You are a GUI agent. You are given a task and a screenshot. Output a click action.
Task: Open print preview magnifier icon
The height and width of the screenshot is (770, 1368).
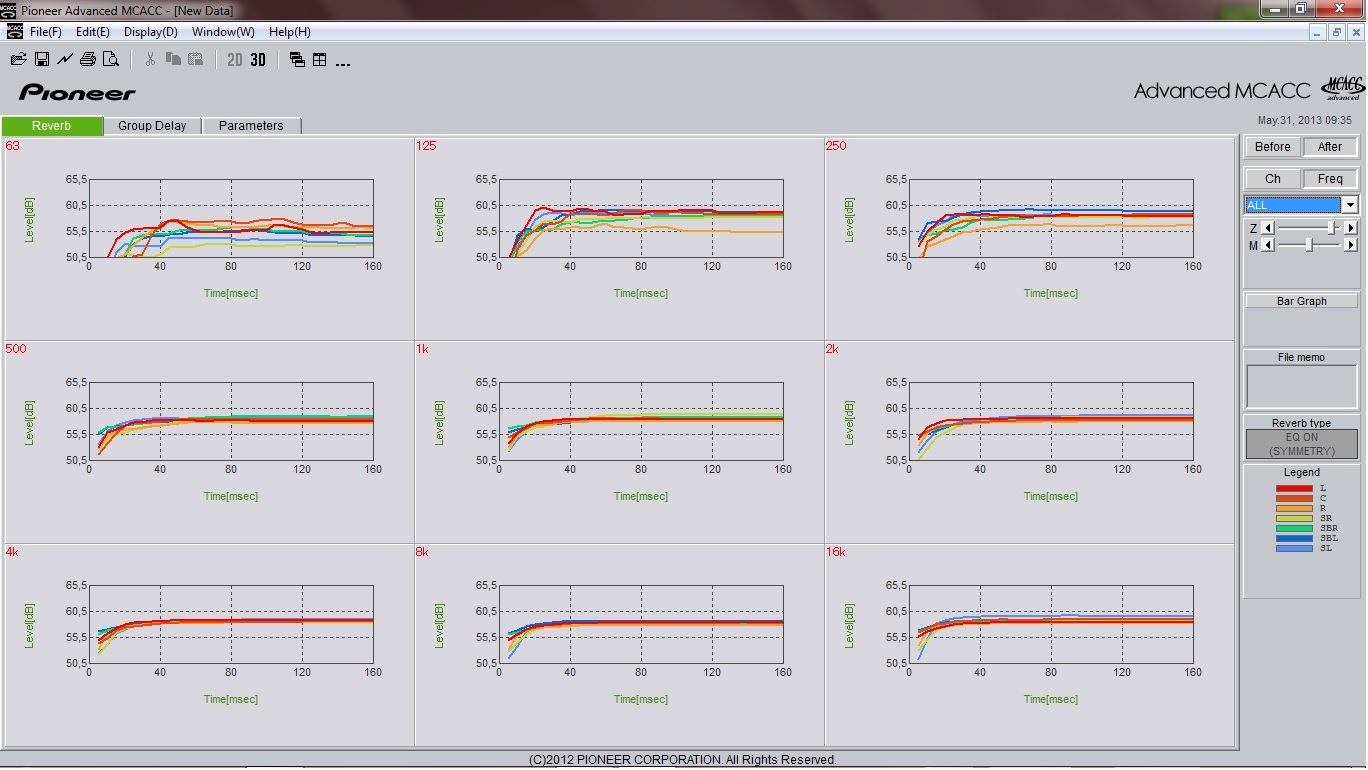click(x=111, y=60)
